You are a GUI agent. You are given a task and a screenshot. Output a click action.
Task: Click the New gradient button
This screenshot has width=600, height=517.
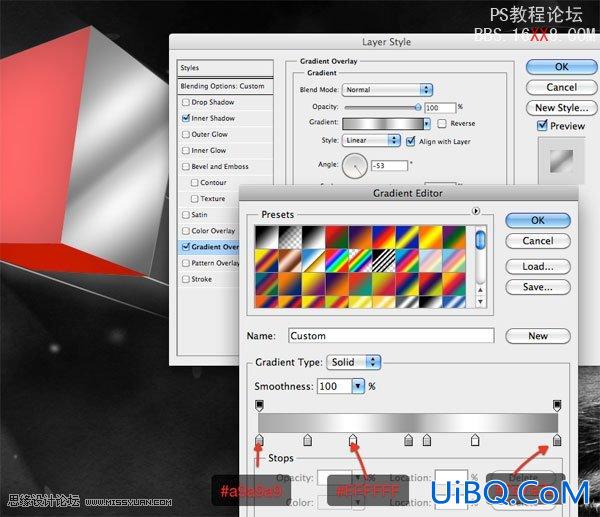coord(538,336)
